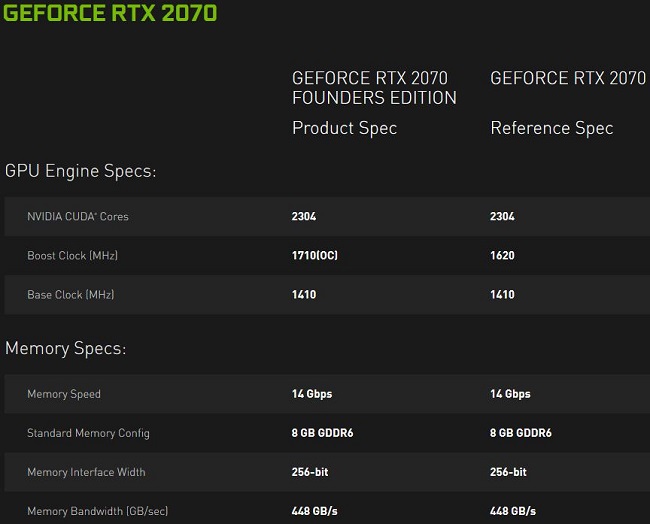Click the reference 8 GB GDDR6 value

[x=521, y=433]
